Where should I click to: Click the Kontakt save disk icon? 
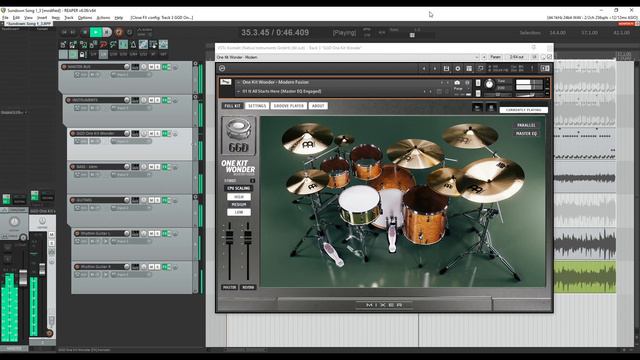pyautogui.click(x=446, y=69)
